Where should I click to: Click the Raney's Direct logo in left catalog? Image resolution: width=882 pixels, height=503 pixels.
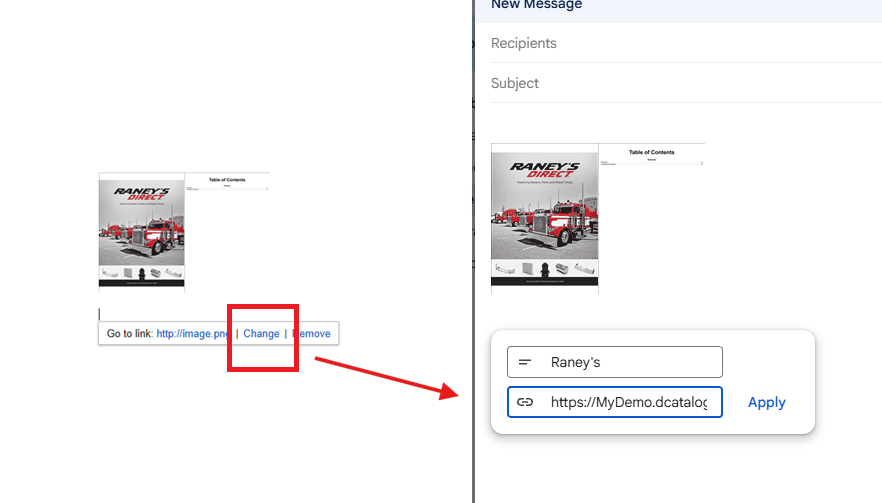tap(141, 192)
